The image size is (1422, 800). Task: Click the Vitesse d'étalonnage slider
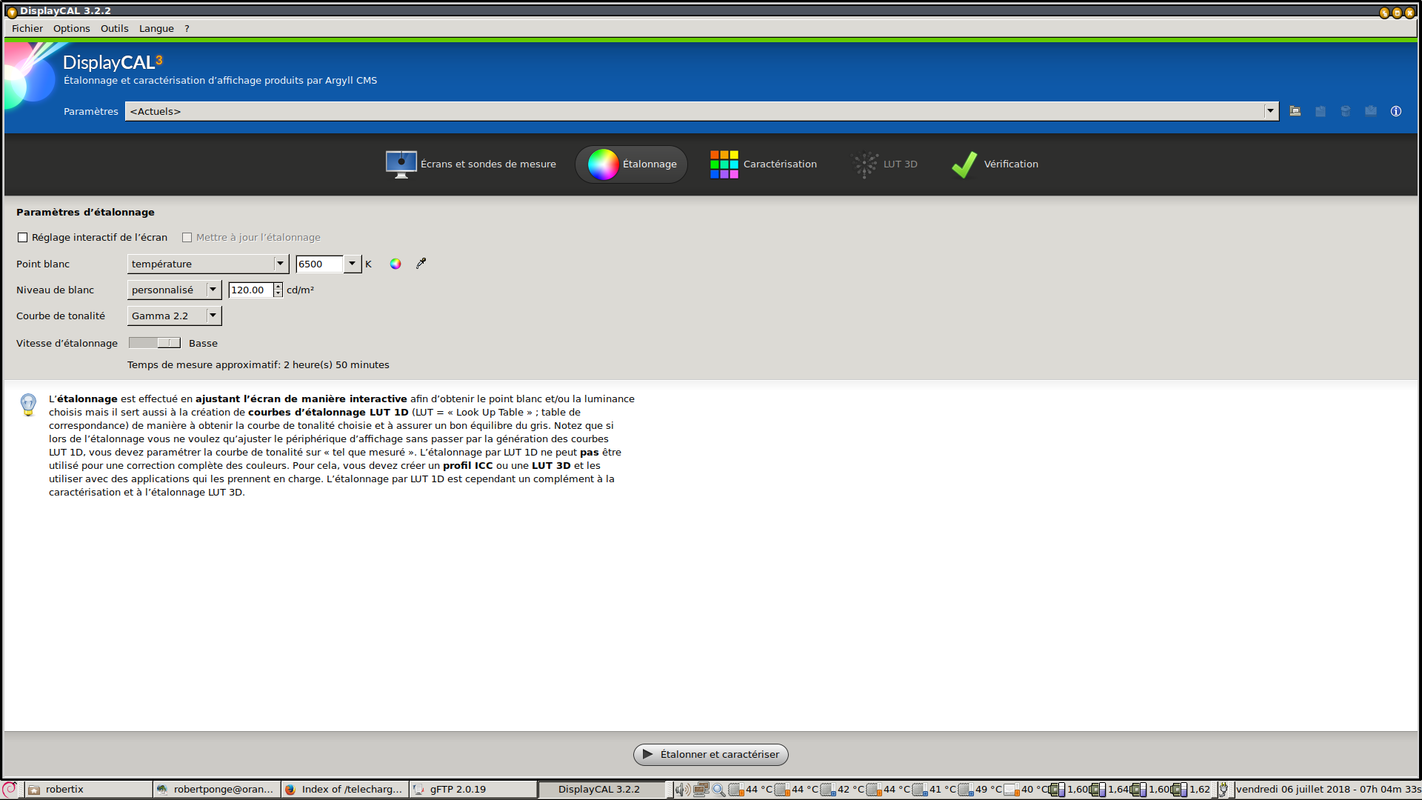tap(155, 343)
